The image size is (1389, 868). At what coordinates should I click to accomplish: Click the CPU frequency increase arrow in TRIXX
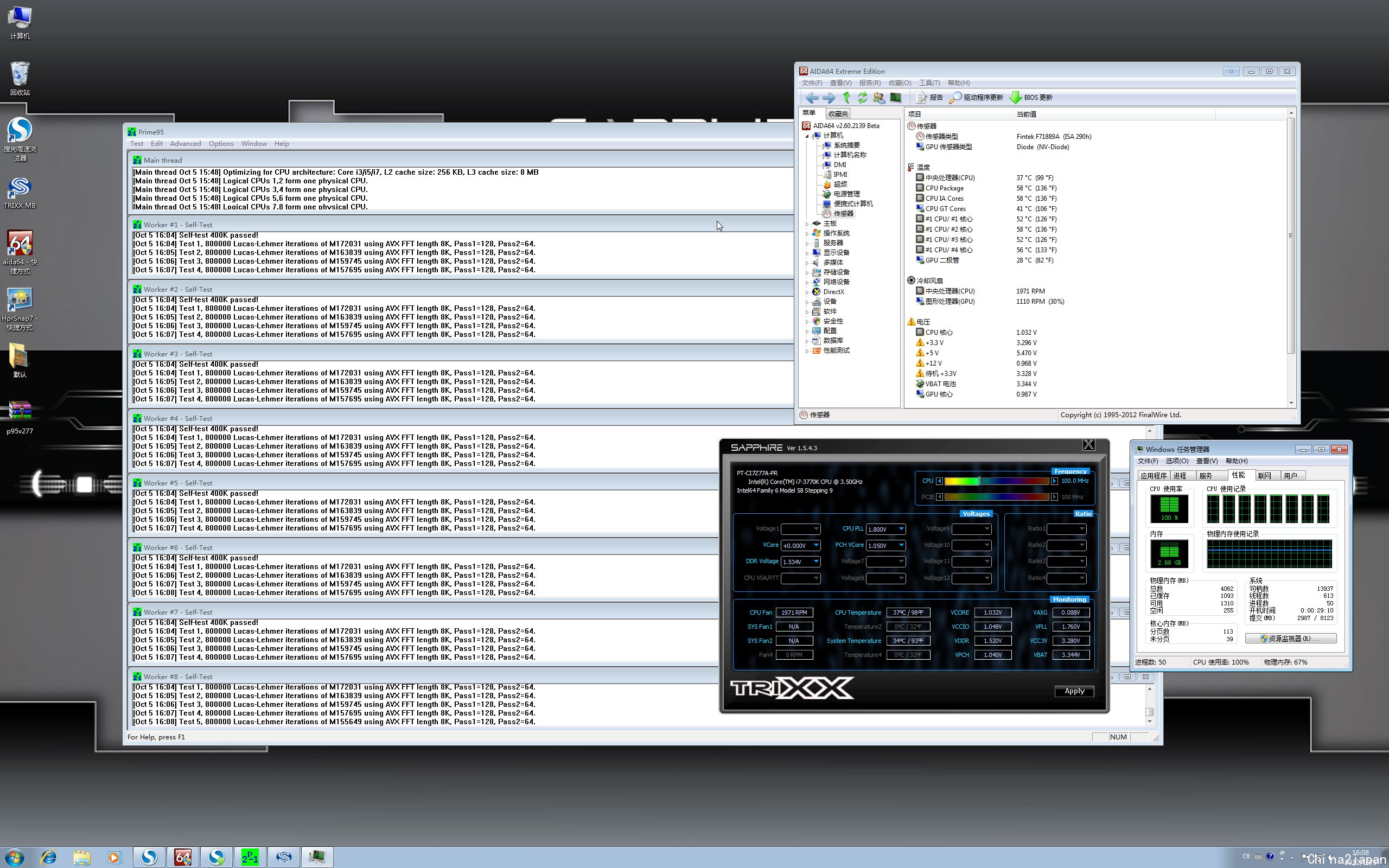1054,481
